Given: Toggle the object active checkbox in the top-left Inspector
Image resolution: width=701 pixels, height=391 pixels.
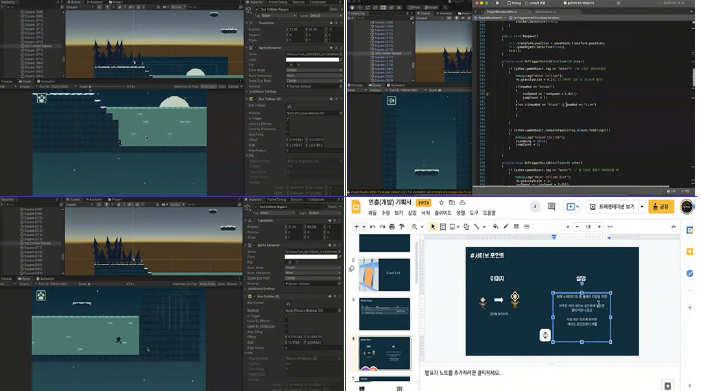Looking at the screenshot, I should pos(256,9).
